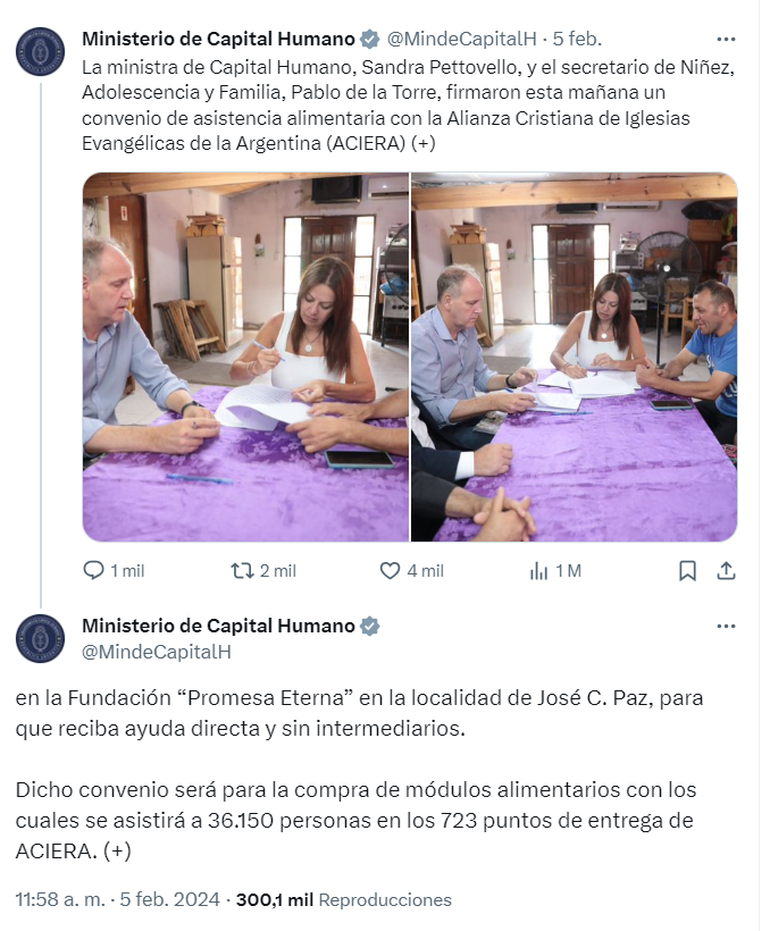Open the first tweet's three-dot more menu

[x=726, y=39]
